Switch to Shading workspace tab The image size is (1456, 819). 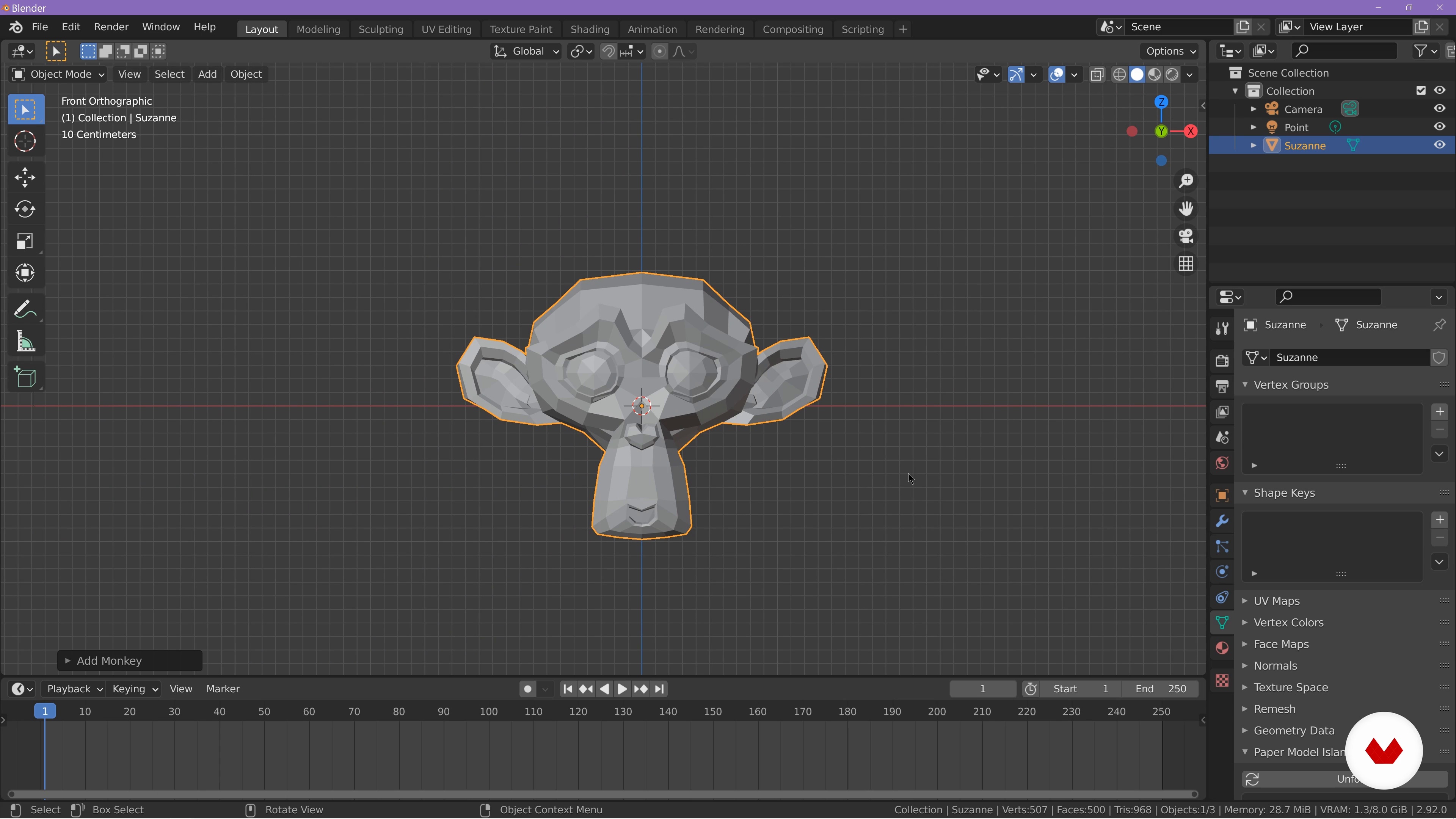[590, 30]
